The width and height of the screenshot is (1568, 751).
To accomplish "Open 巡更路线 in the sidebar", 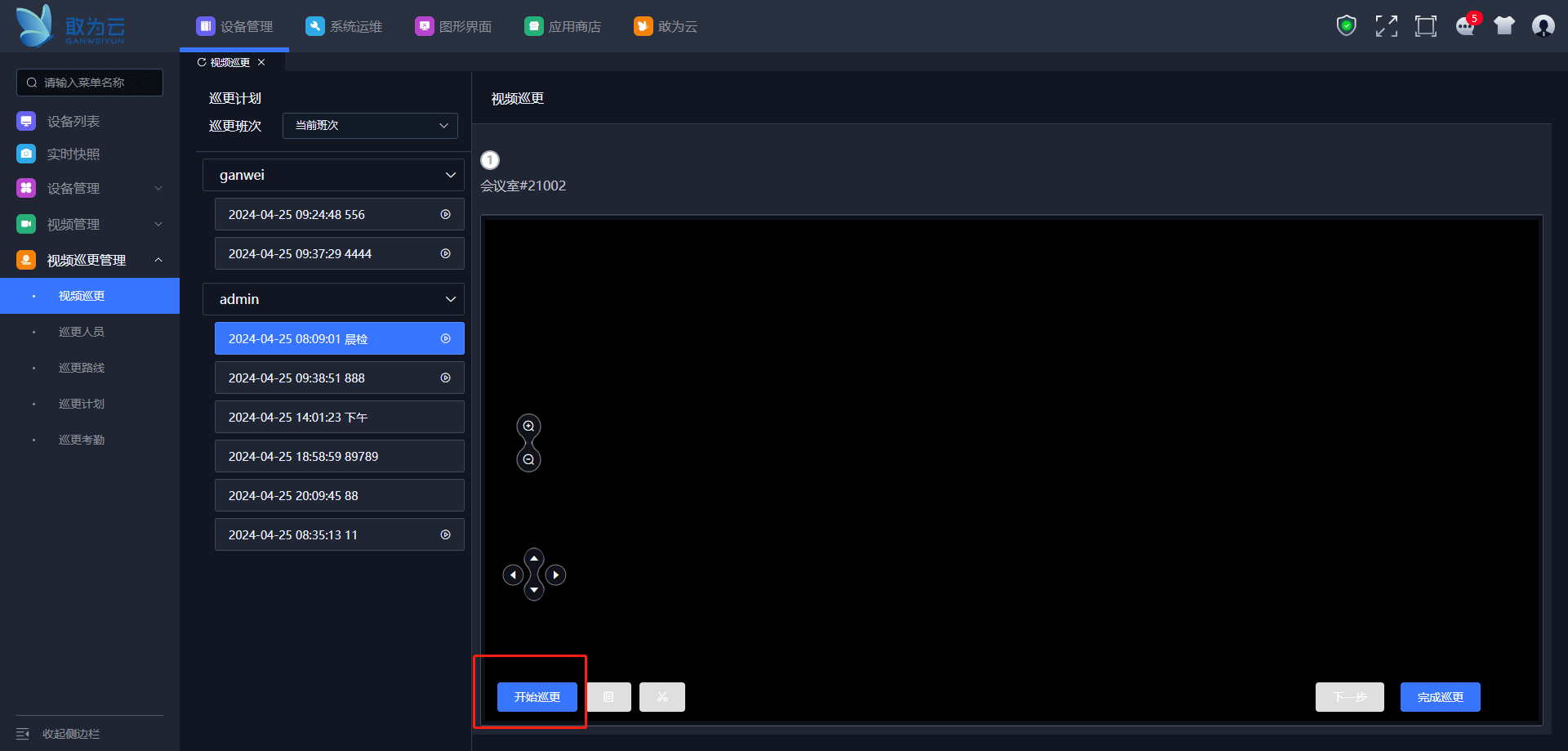I will click(x=90, y=368).
